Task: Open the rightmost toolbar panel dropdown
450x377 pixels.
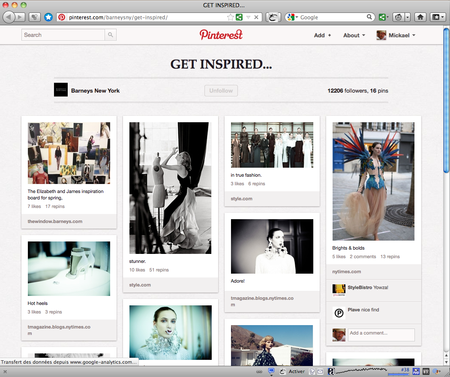Action: [x=438, y=17]
